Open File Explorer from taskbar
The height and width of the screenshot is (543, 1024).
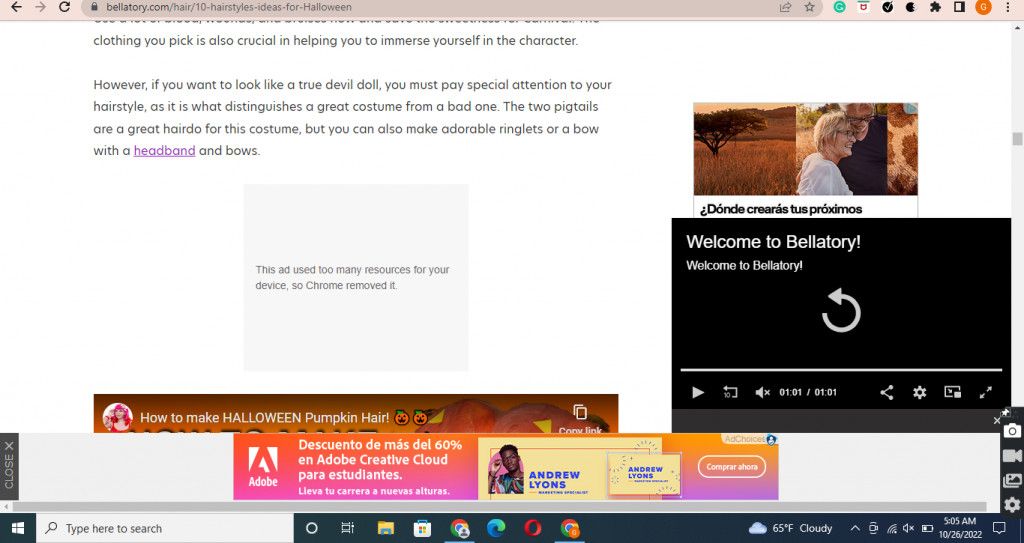point(385,528)
